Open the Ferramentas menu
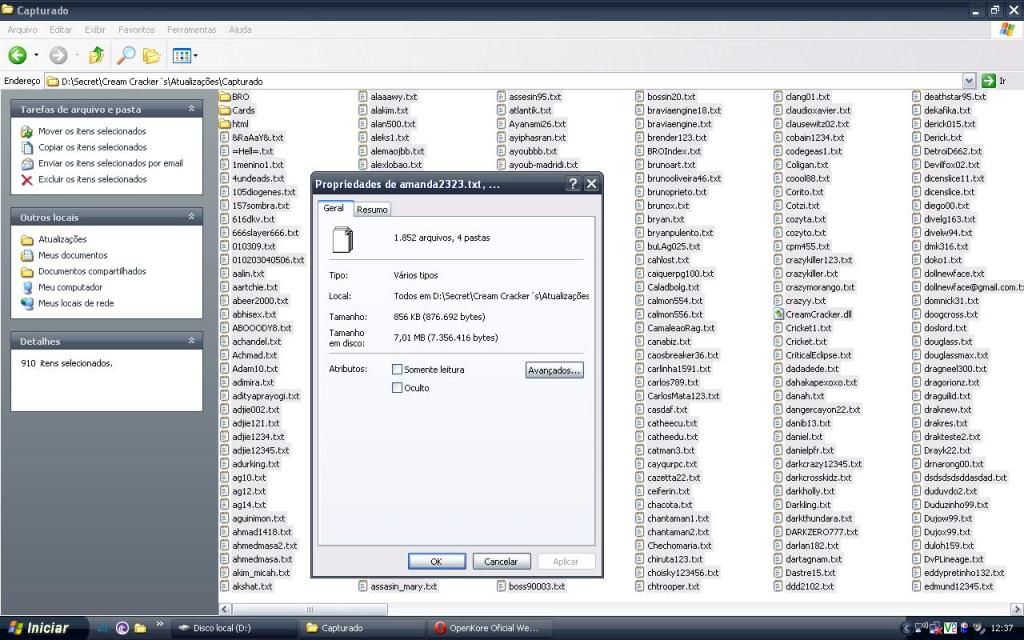1024x640 pixels. [191, 30]
